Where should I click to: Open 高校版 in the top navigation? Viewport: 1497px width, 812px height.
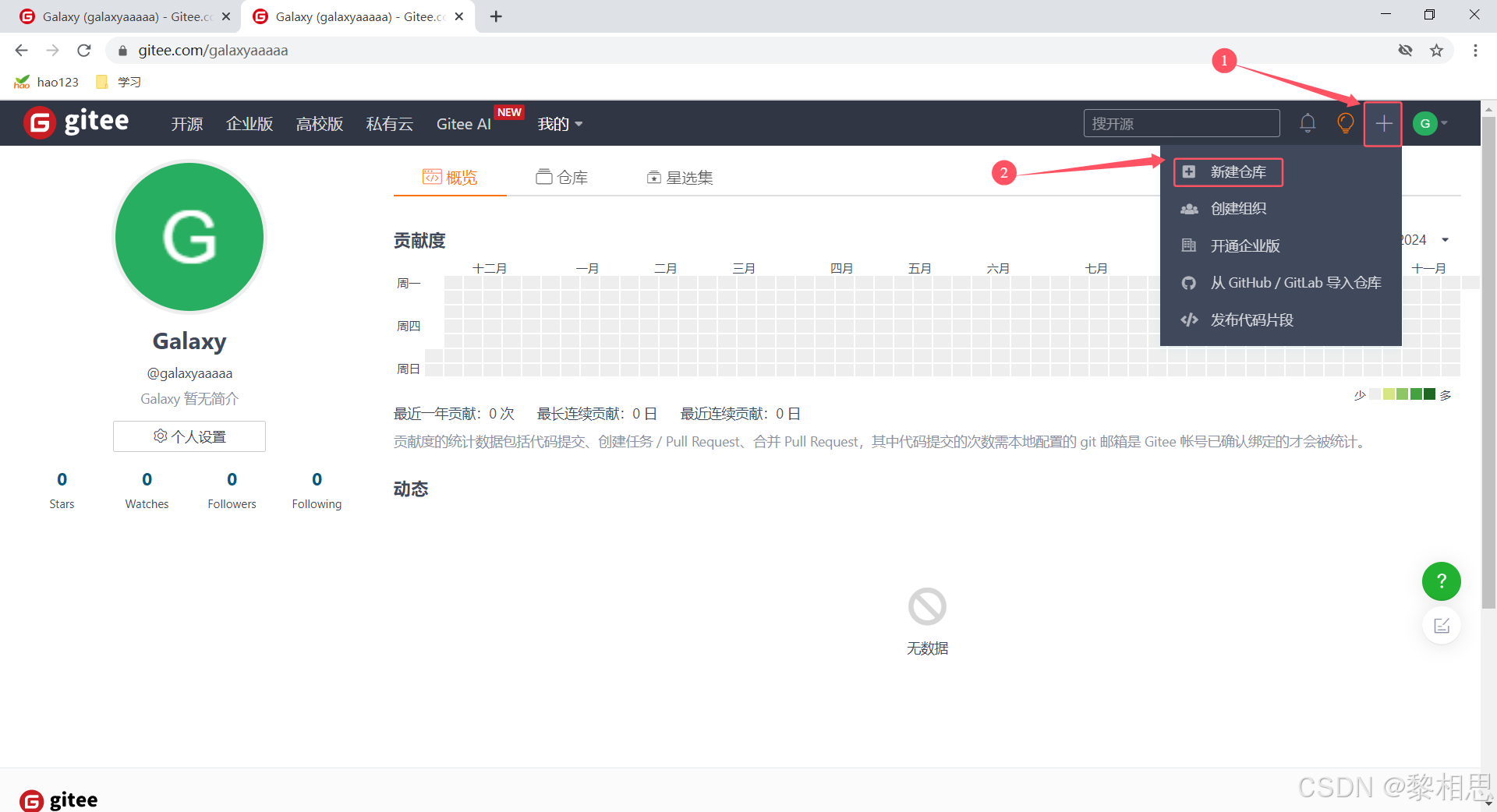pos(320,124)
